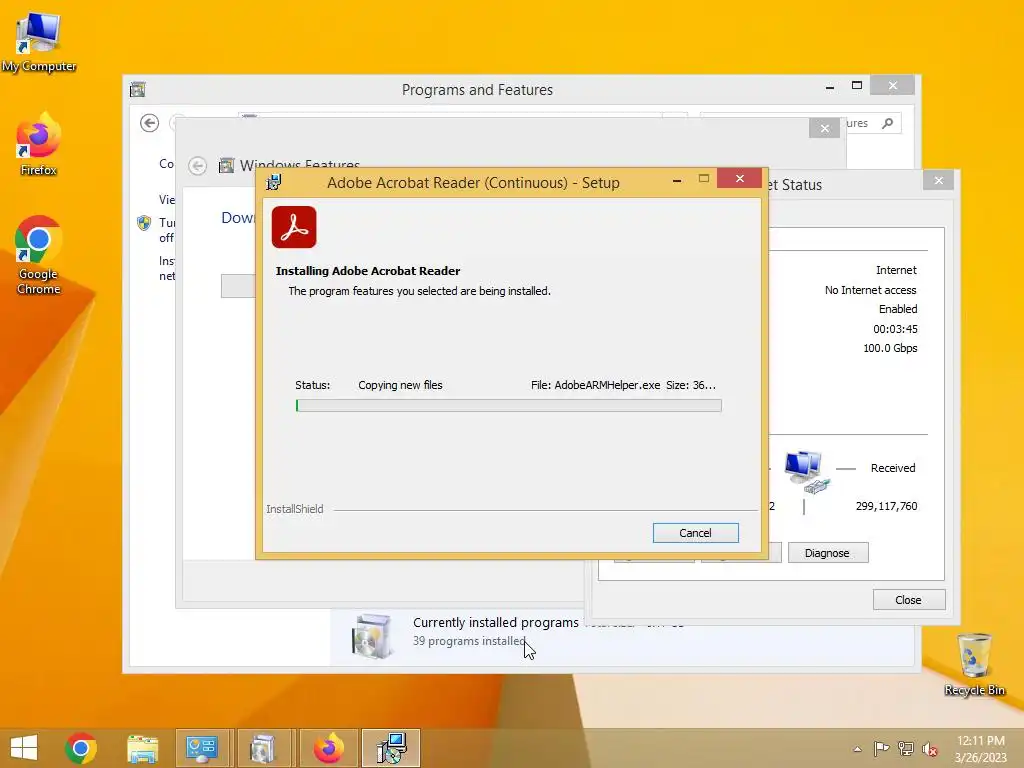Screen dimensions: 1024x768
Task: Click the Diagnose button in Status window
Action: pyautogui.click(x=827, y=553)
